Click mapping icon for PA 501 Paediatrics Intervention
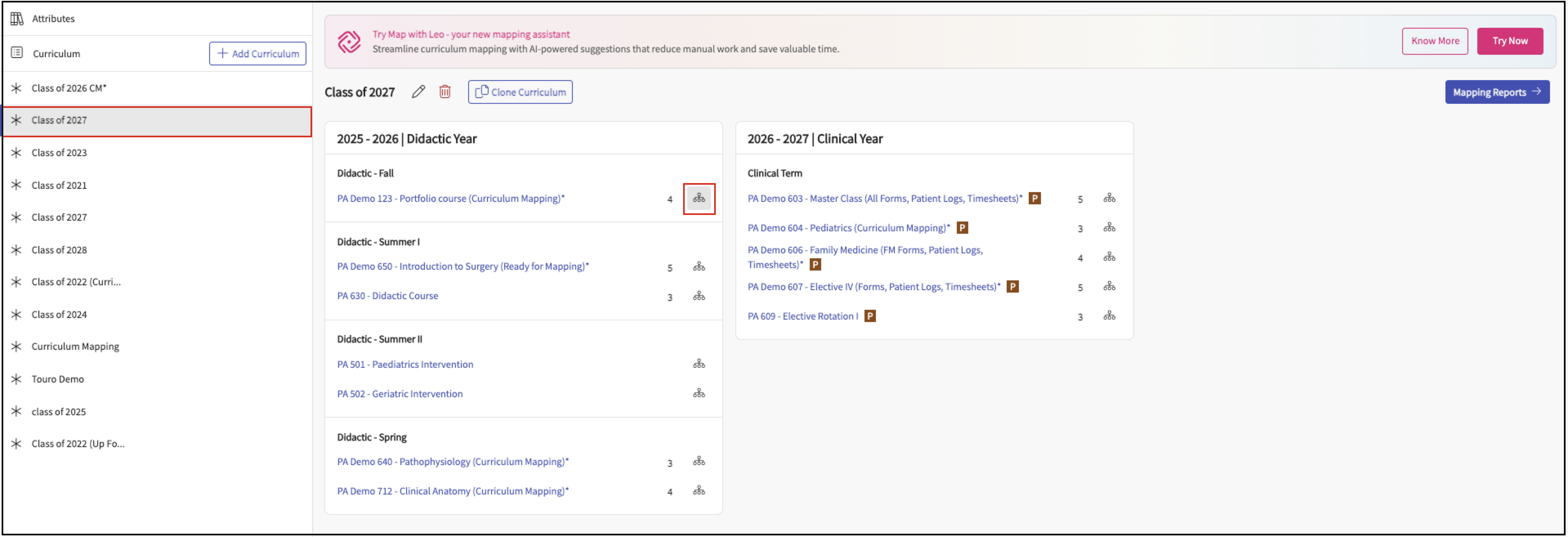Image resolution: width=1568 pixels, height=537 pixels. (699, 364)
